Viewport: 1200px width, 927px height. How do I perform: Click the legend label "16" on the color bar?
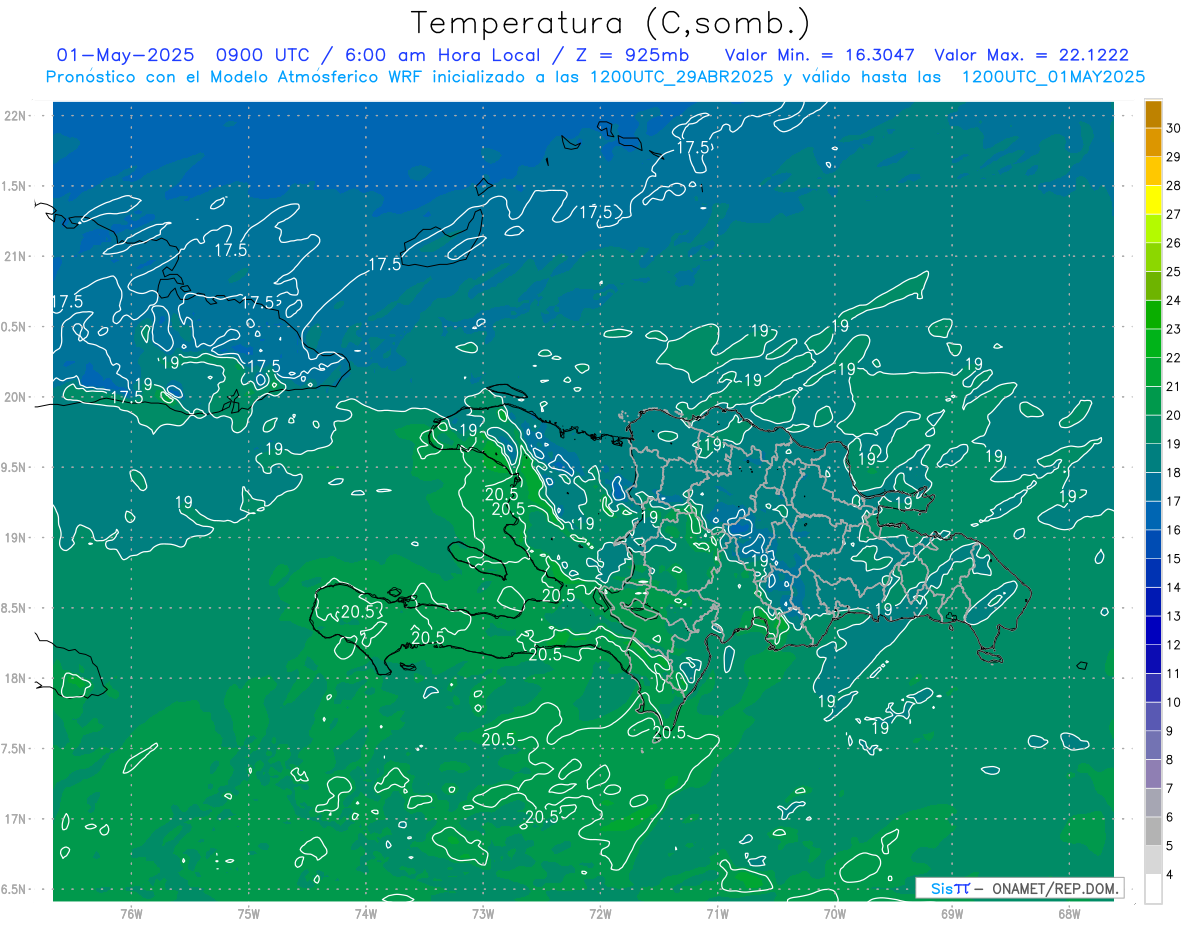coord(1175,531)
